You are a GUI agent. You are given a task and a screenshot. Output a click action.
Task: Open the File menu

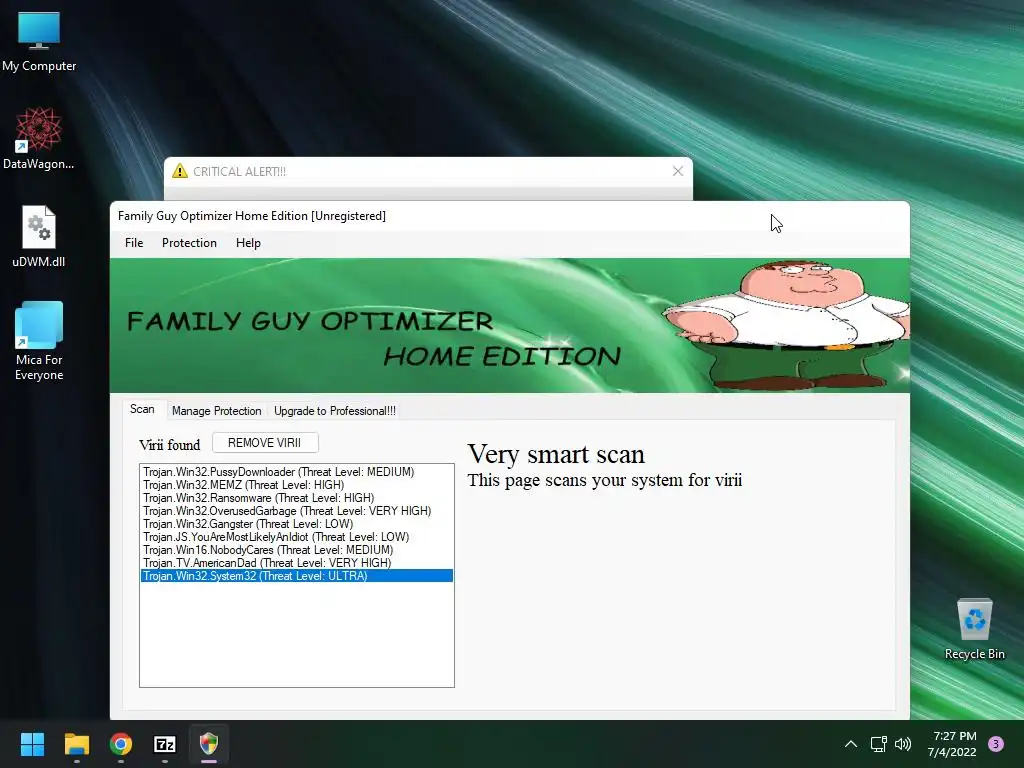[x=134, y=243]
